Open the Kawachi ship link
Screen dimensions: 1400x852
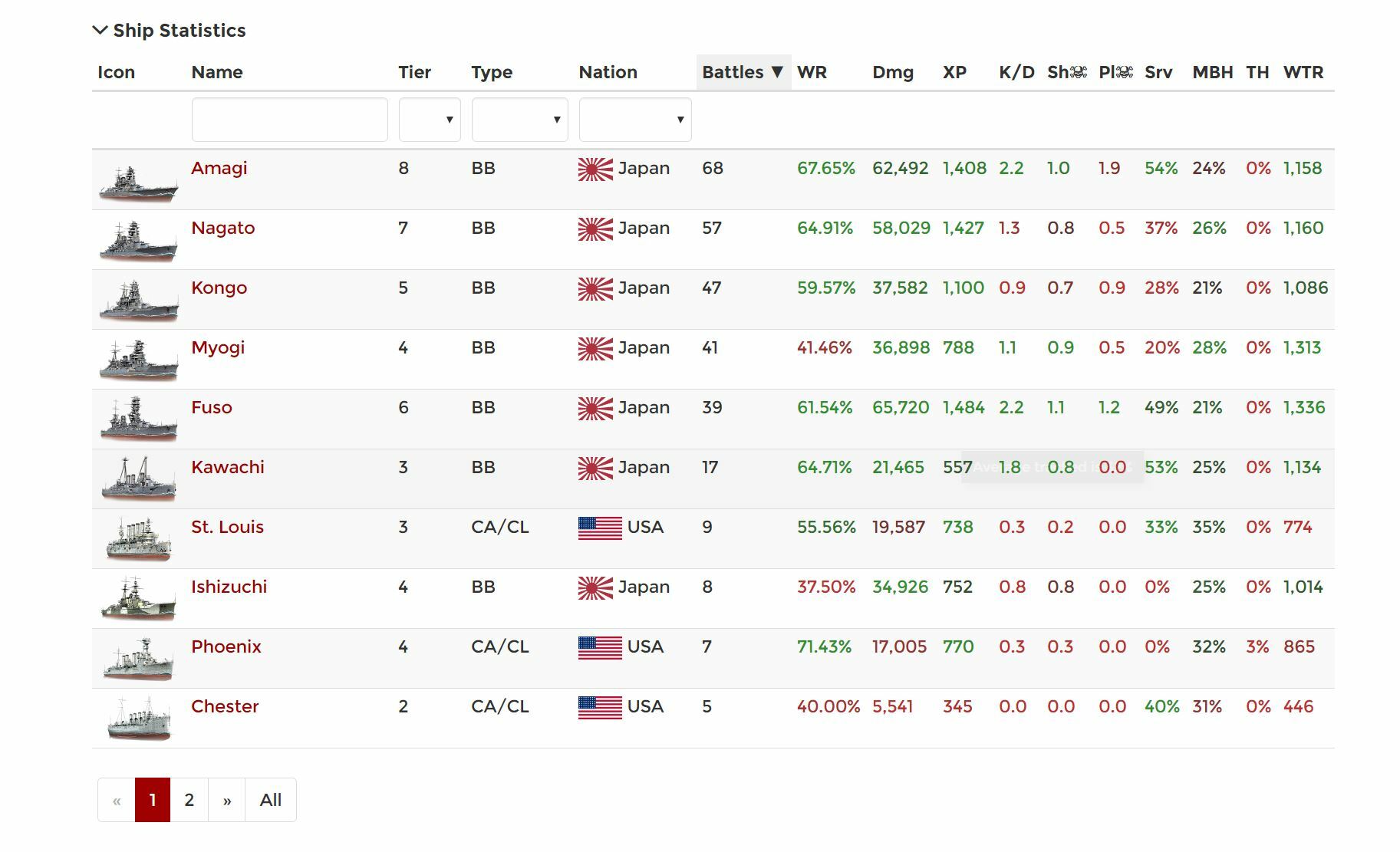click(228, 467)
